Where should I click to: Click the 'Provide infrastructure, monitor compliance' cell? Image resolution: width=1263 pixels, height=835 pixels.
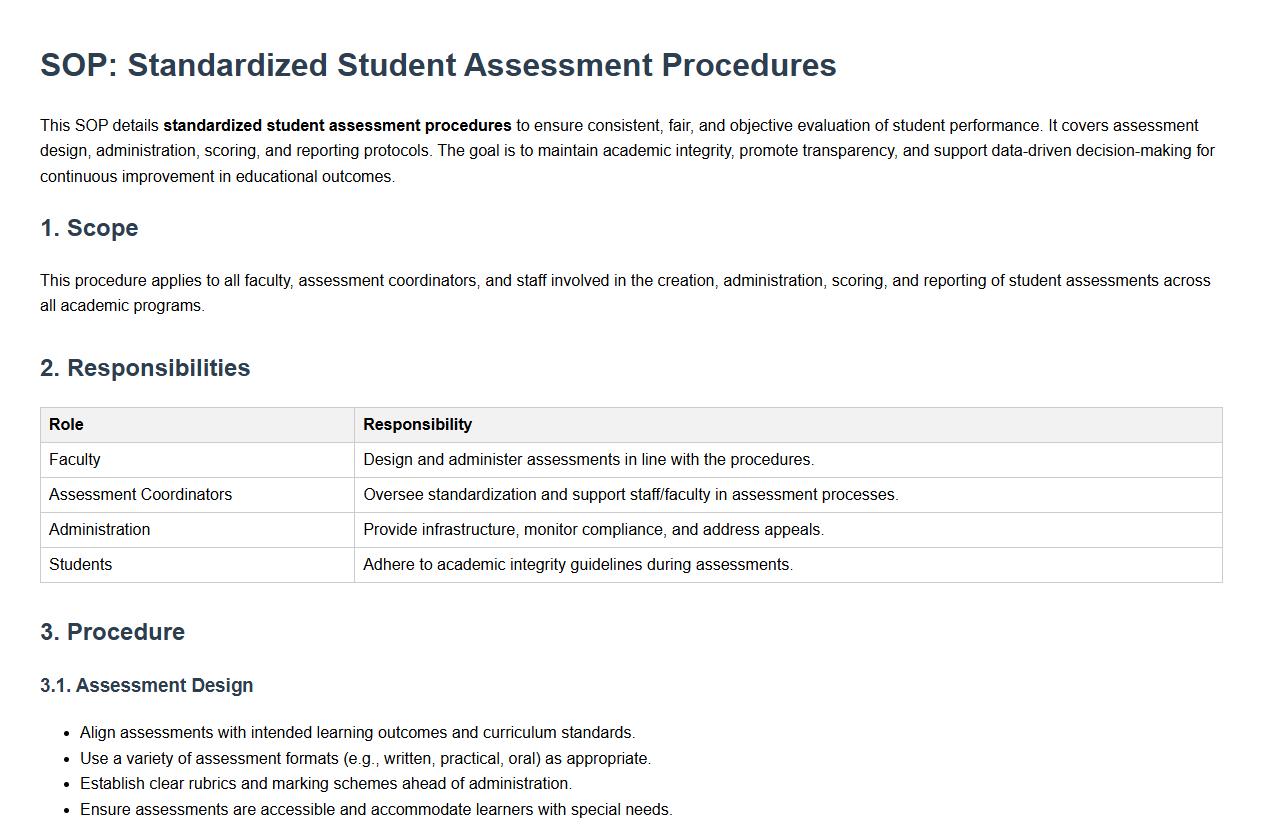click(x=593, y=530)
